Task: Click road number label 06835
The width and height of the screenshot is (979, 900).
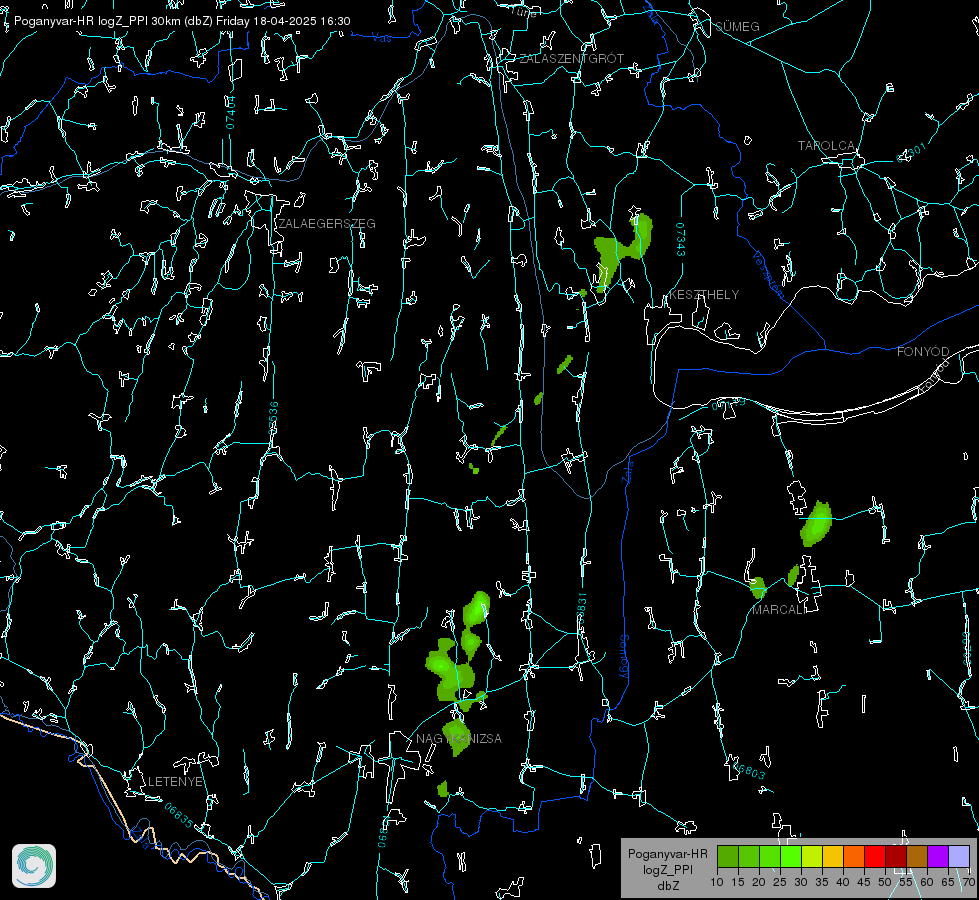Action: pyautogui.click(x=179, y=815)
